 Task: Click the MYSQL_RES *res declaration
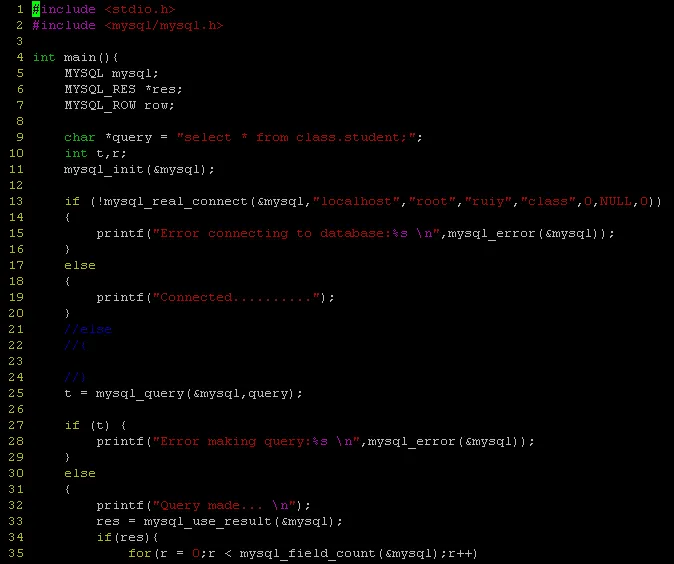123,89
